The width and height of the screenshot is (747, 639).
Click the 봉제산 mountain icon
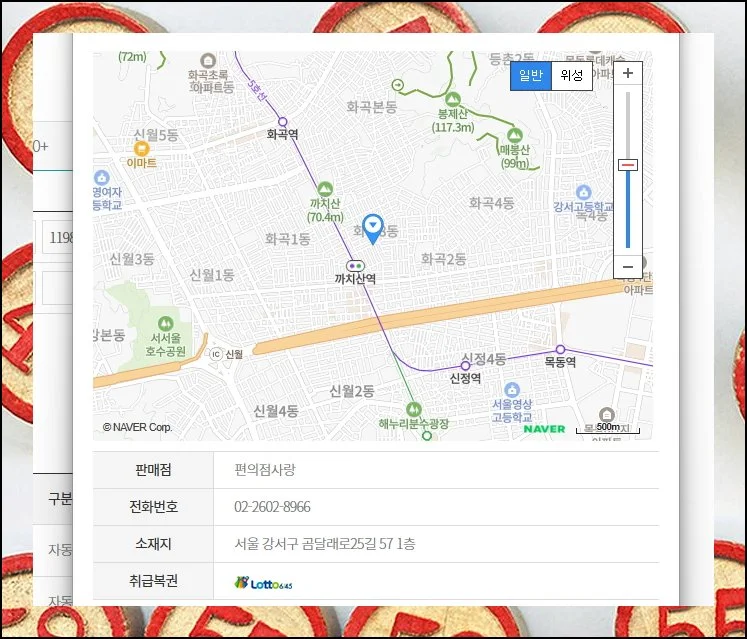click(x=452, y=100)
